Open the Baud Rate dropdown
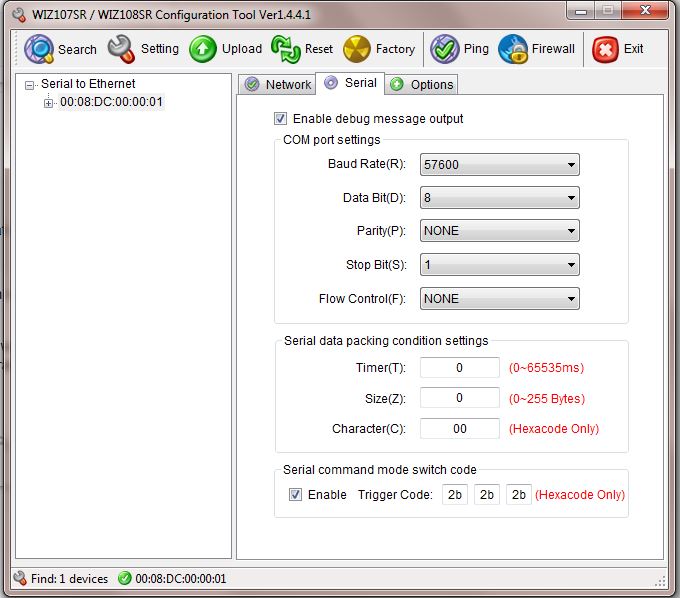This screenshot has height=598, width=680. [500, 164]
